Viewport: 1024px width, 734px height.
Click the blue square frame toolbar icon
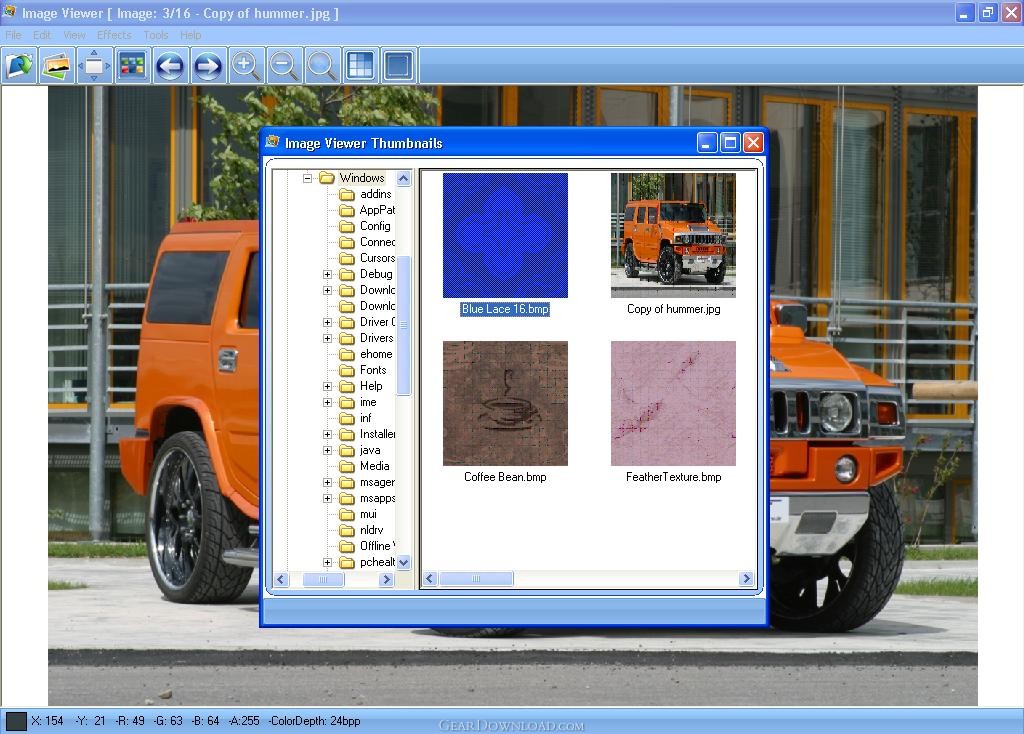(x=398, y=66)
